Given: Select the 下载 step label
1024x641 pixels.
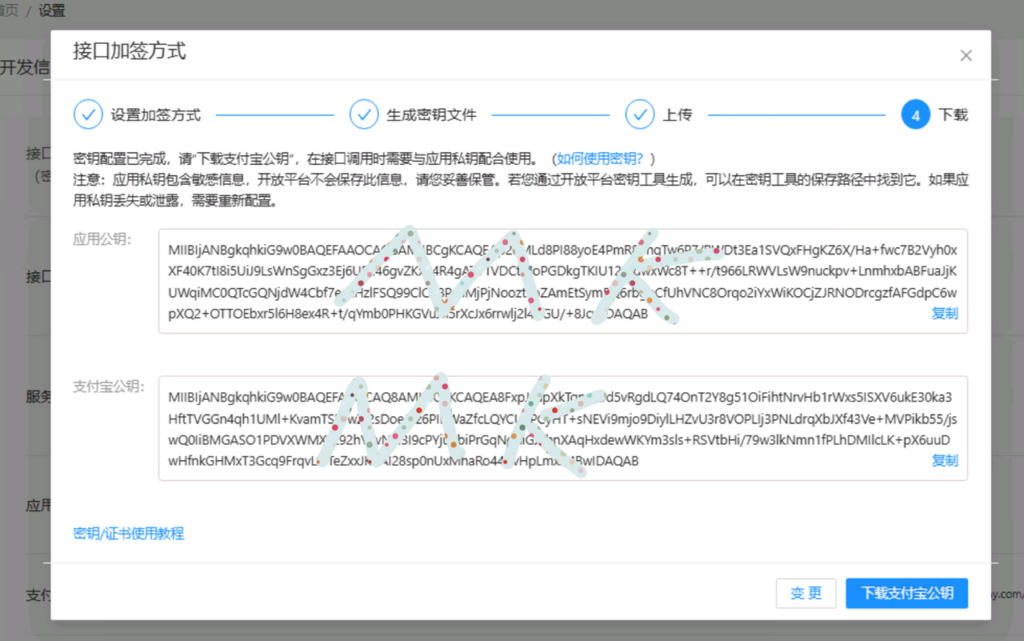Looking at the screenshot, I should [x=953, y=115].
